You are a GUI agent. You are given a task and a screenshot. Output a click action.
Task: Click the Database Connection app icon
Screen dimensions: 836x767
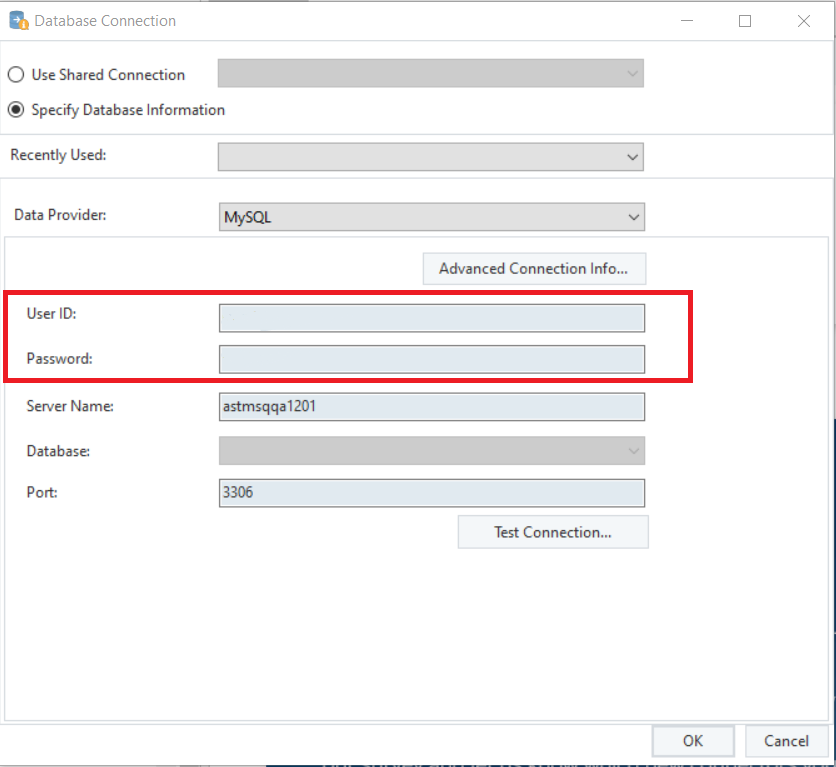[18, 20]
